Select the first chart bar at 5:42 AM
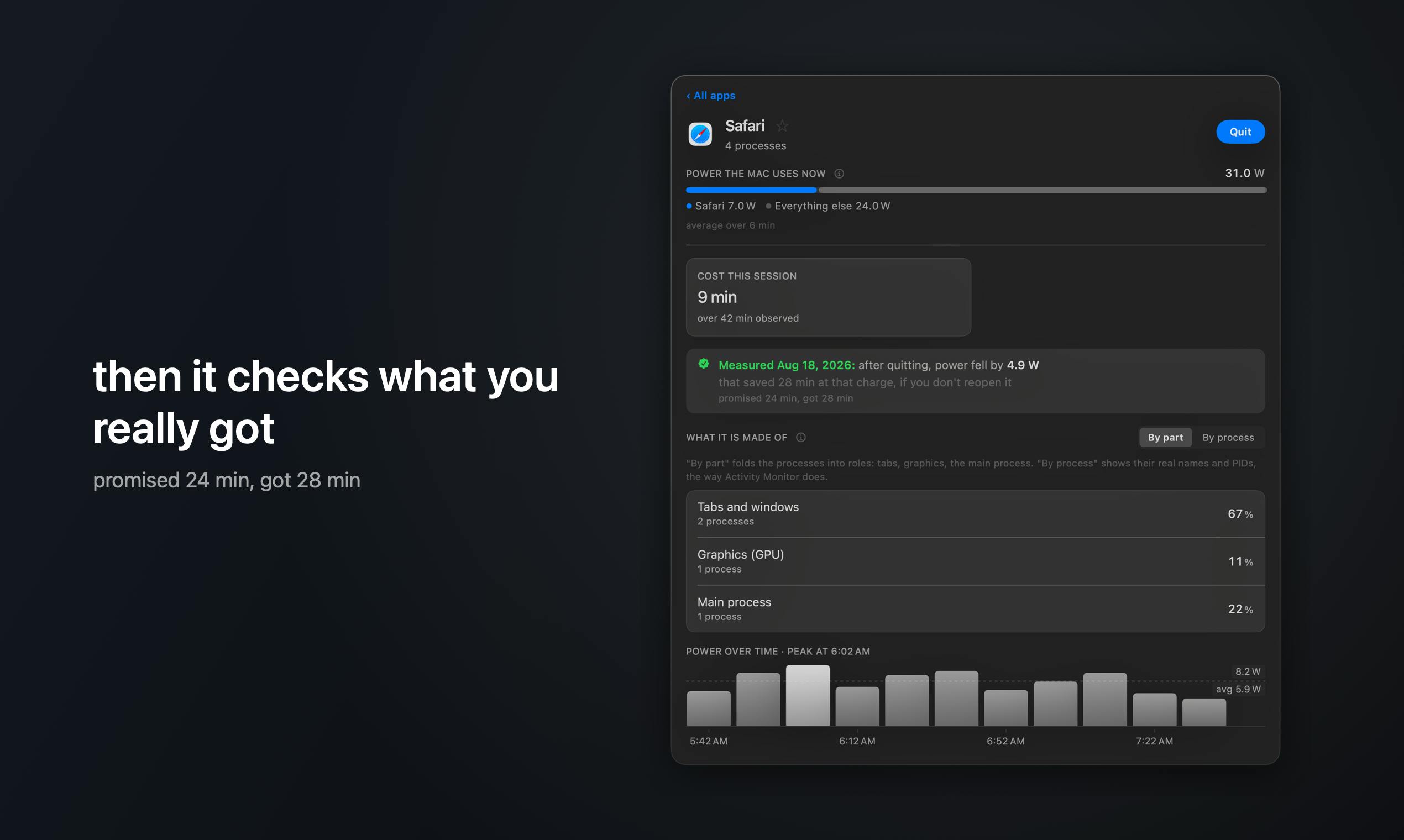Image resolution: width=1404 pixels, height=840 pixels. tap(708, 708)
